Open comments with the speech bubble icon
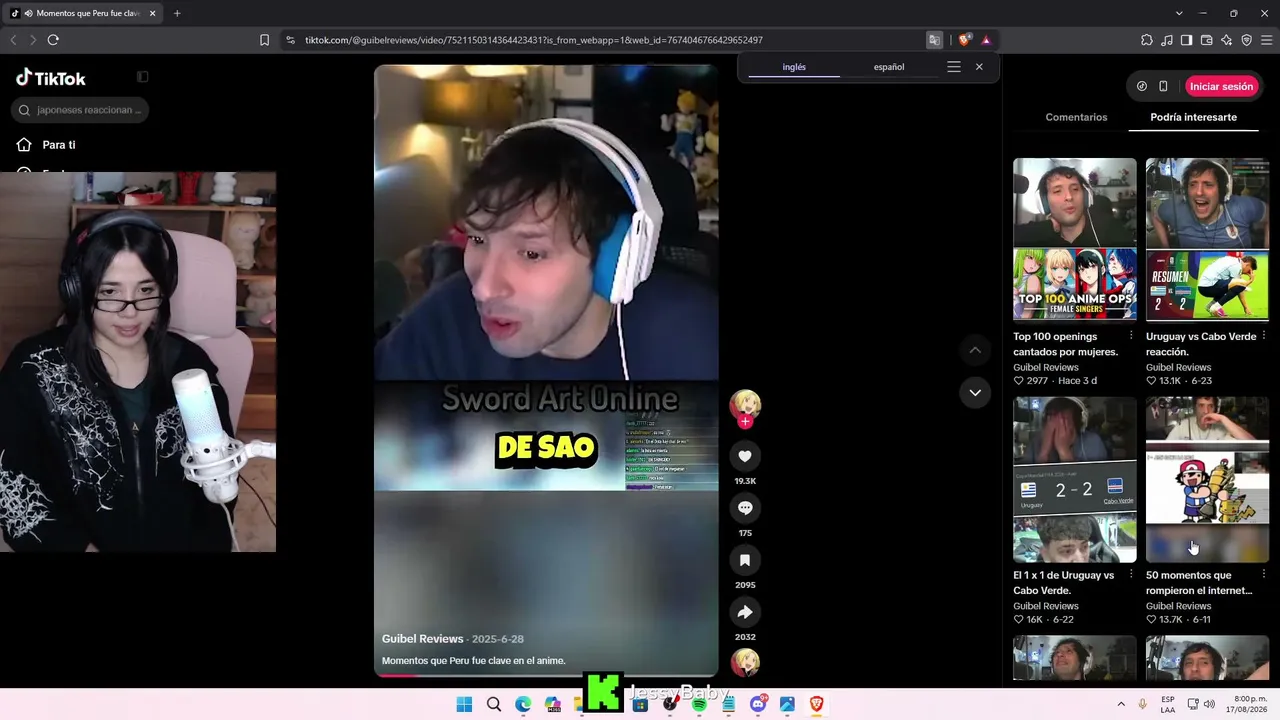This screenshot has height=720, width=1280. point(745,508)
